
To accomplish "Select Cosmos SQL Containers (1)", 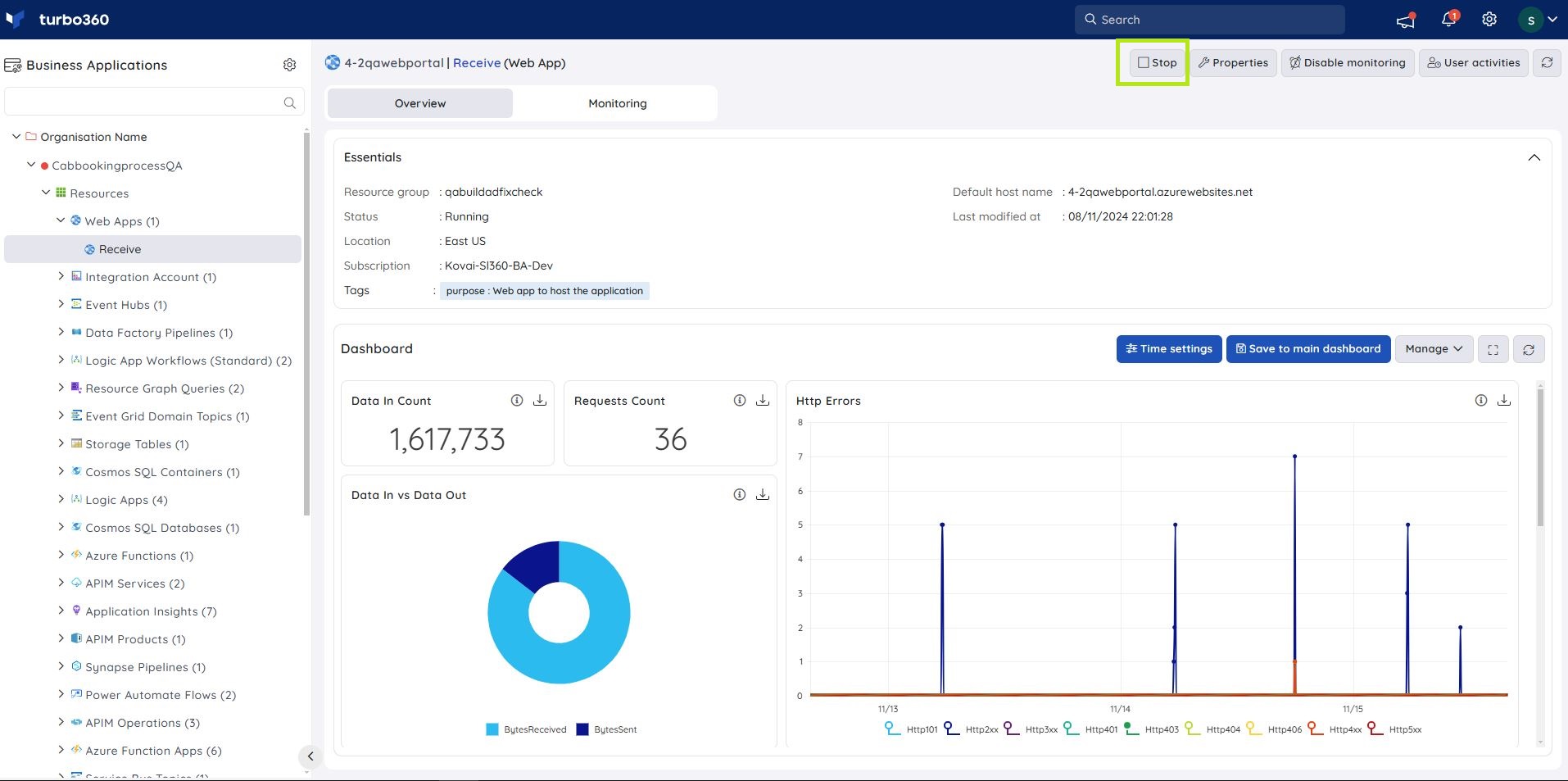I will (x=162, y=472).
